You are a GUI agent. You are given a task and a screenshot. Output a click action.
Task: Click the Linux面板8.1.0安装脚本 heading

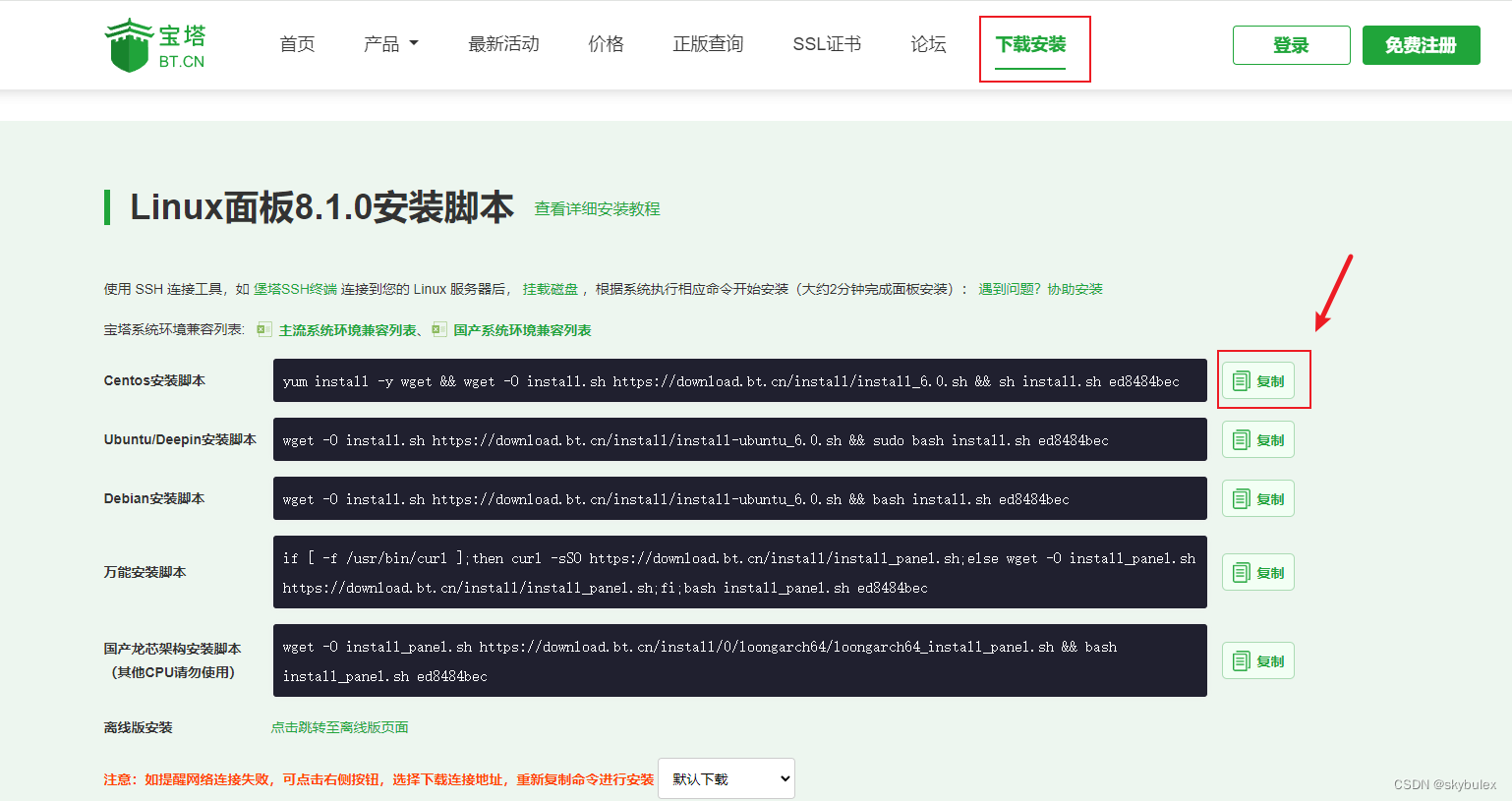tap(321, 207)
